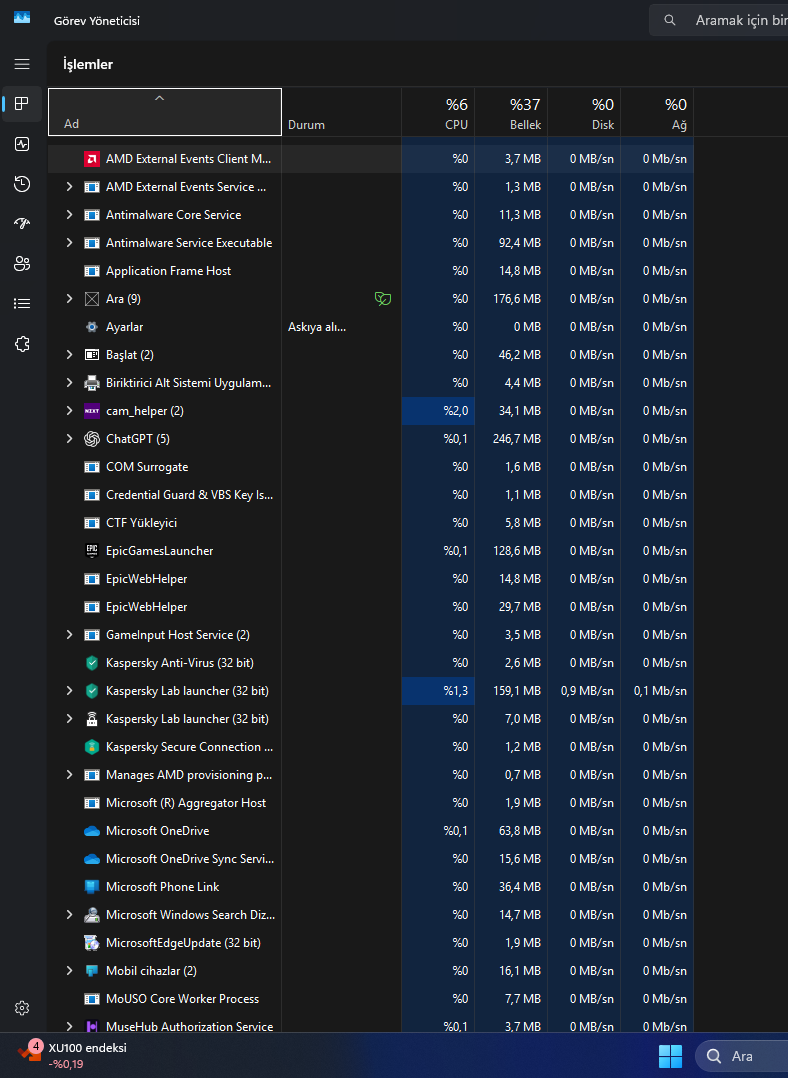788x1078 pixels.
Task: Click the taskbar Ara search box
Action: click(741, 1056)
